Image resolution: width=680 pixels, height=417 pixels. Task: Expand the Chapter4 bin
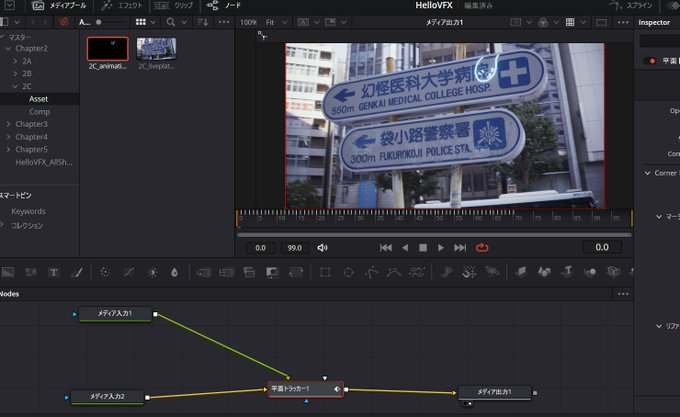(8, 137)
